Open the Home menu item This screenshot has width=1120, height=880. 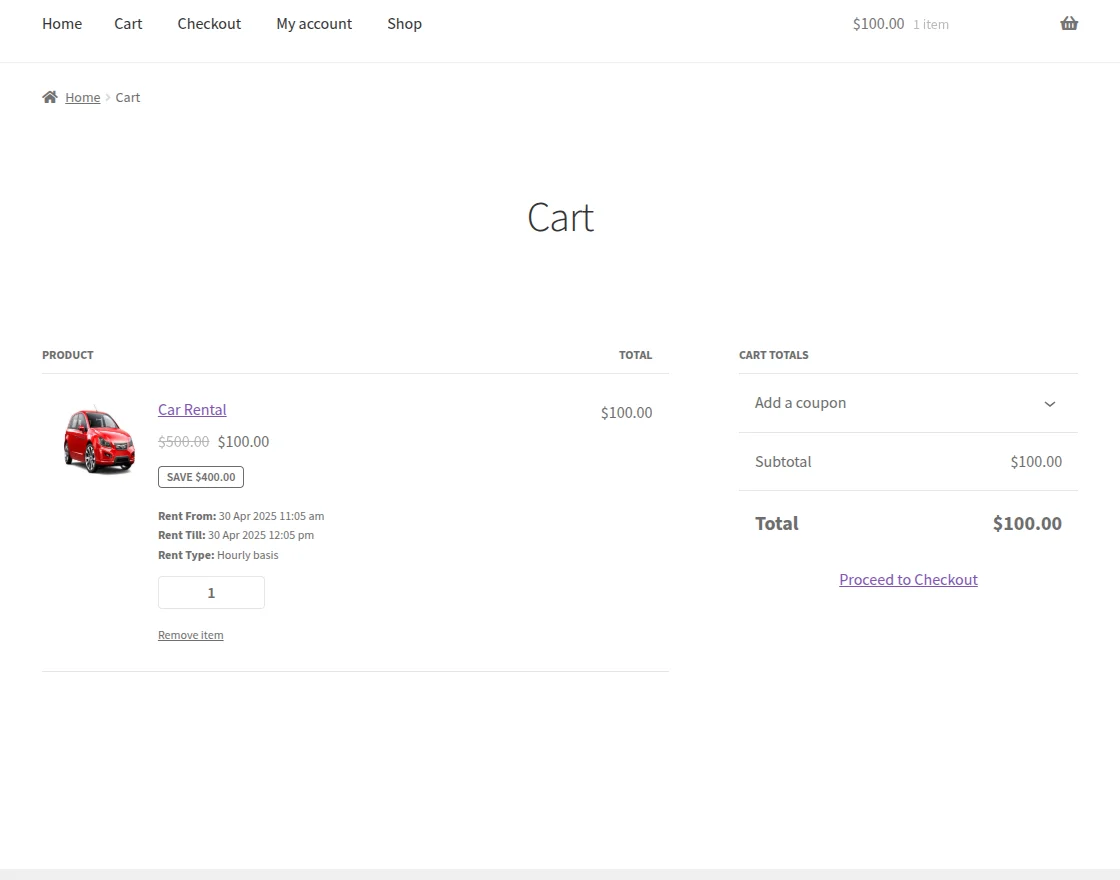61,23
